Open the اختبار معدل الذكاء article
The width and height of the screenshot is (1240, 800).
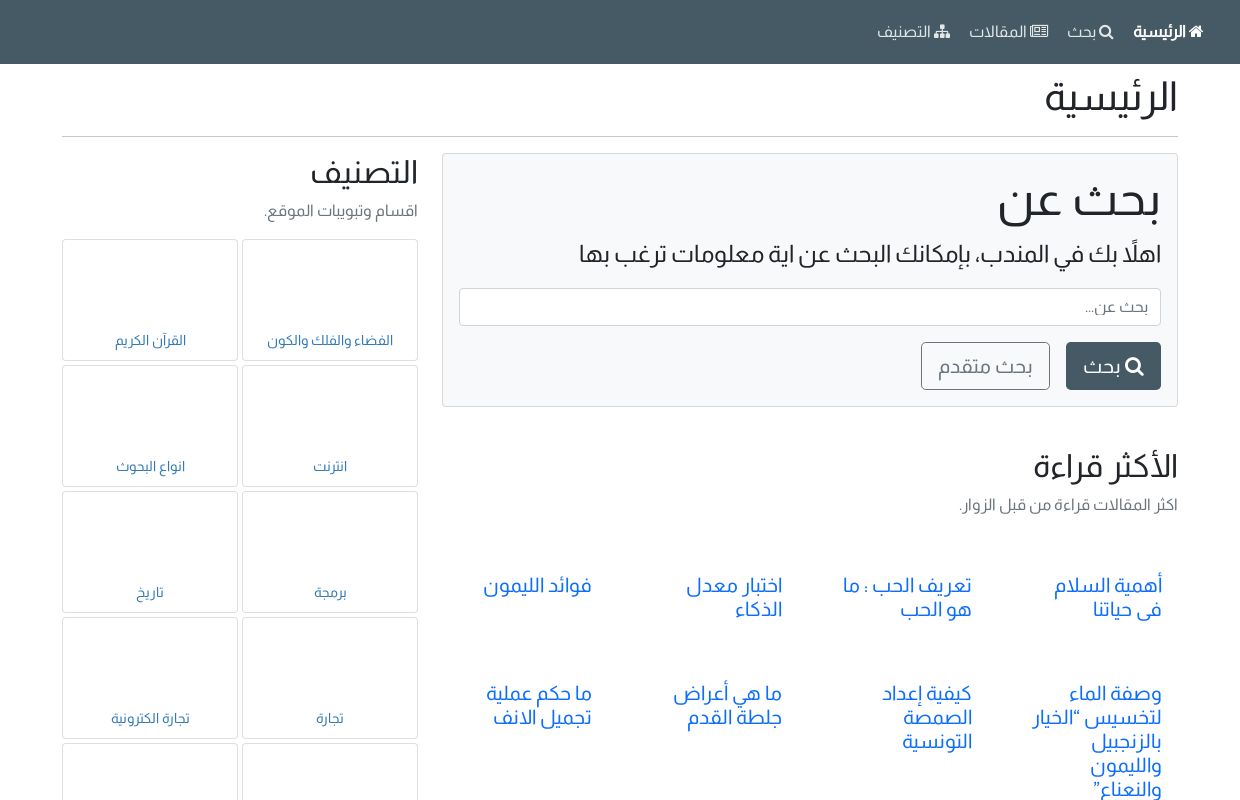click(734, 597)
